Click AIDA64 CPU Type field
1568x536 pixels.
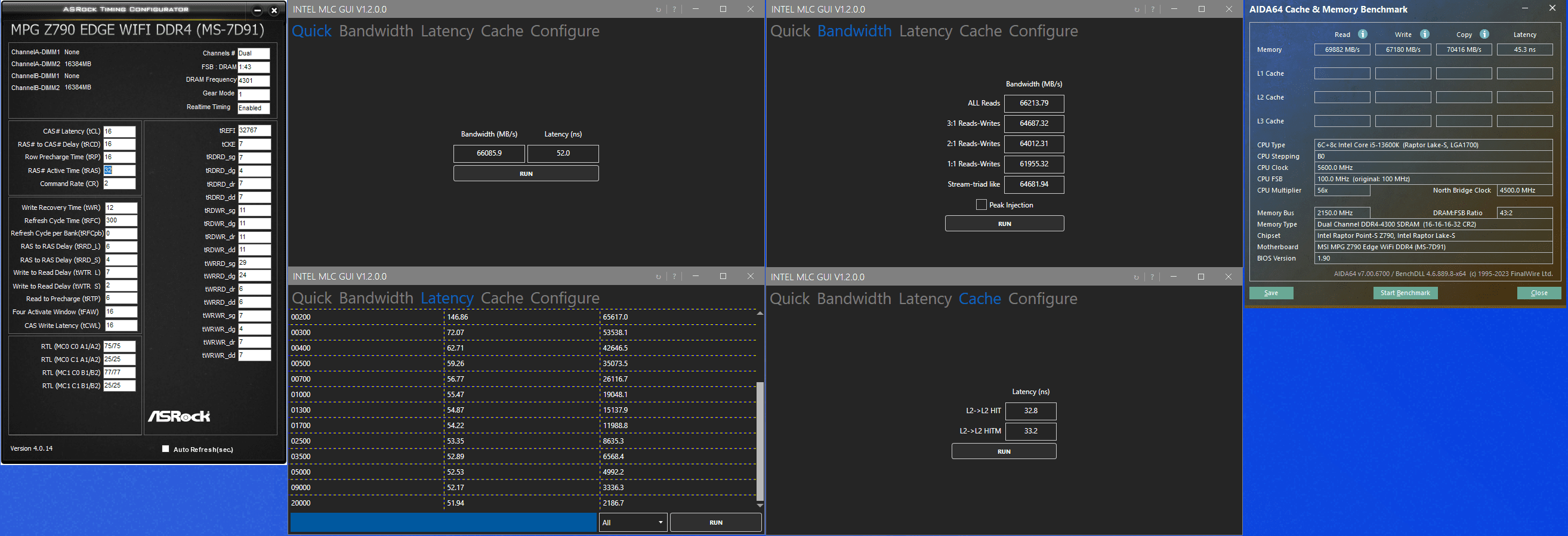click(x=1434, y=145)
